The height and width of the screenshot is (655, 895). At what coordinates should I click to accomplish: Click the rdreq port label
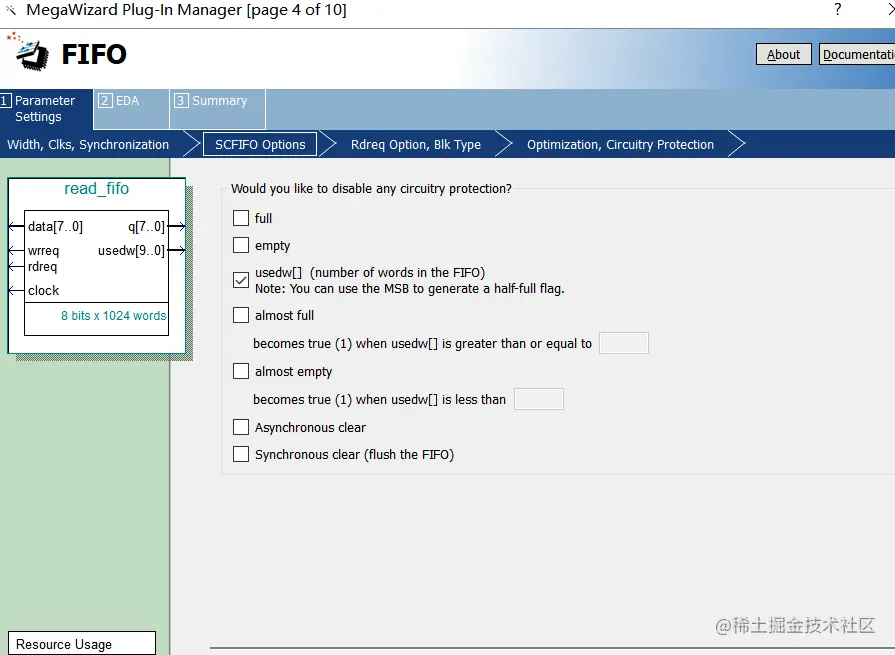click(42, 266)
